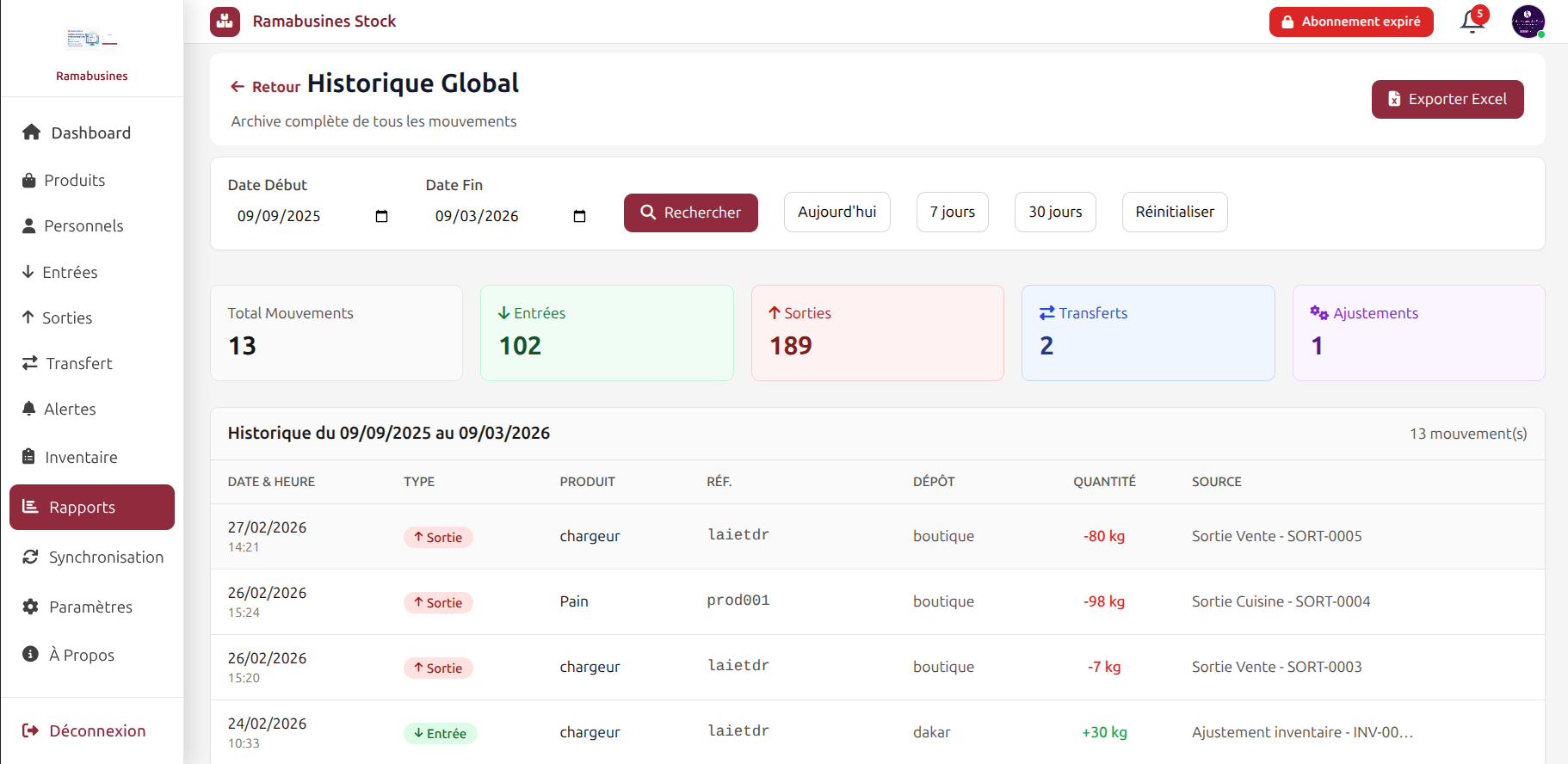Open the Date Début calendar picker
1568x764 pixels.
tap(381, 216)
